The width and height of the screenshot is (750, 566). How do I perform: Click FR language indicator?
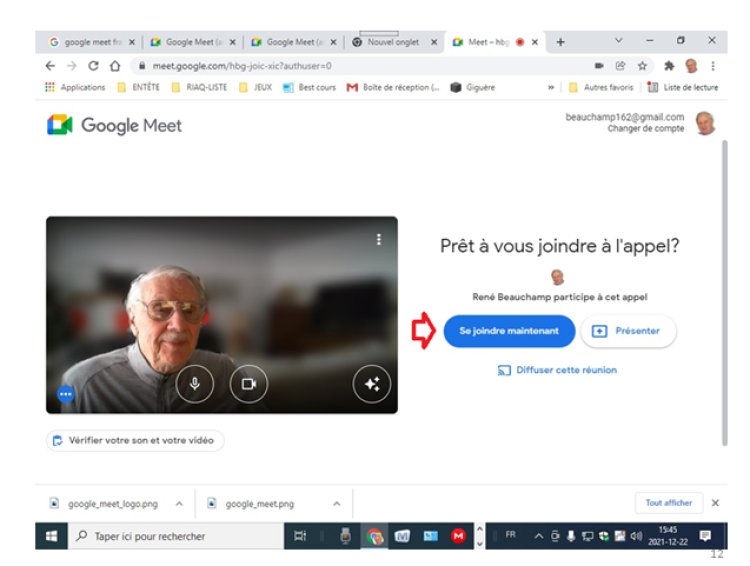[510, 534]
